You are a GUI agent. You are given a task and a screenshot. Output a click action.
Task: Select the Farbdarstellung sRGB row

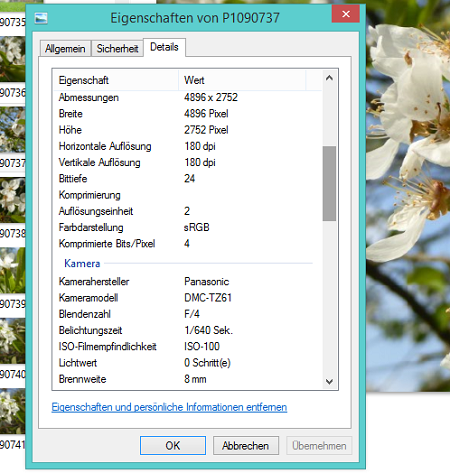tap(188, 227)
